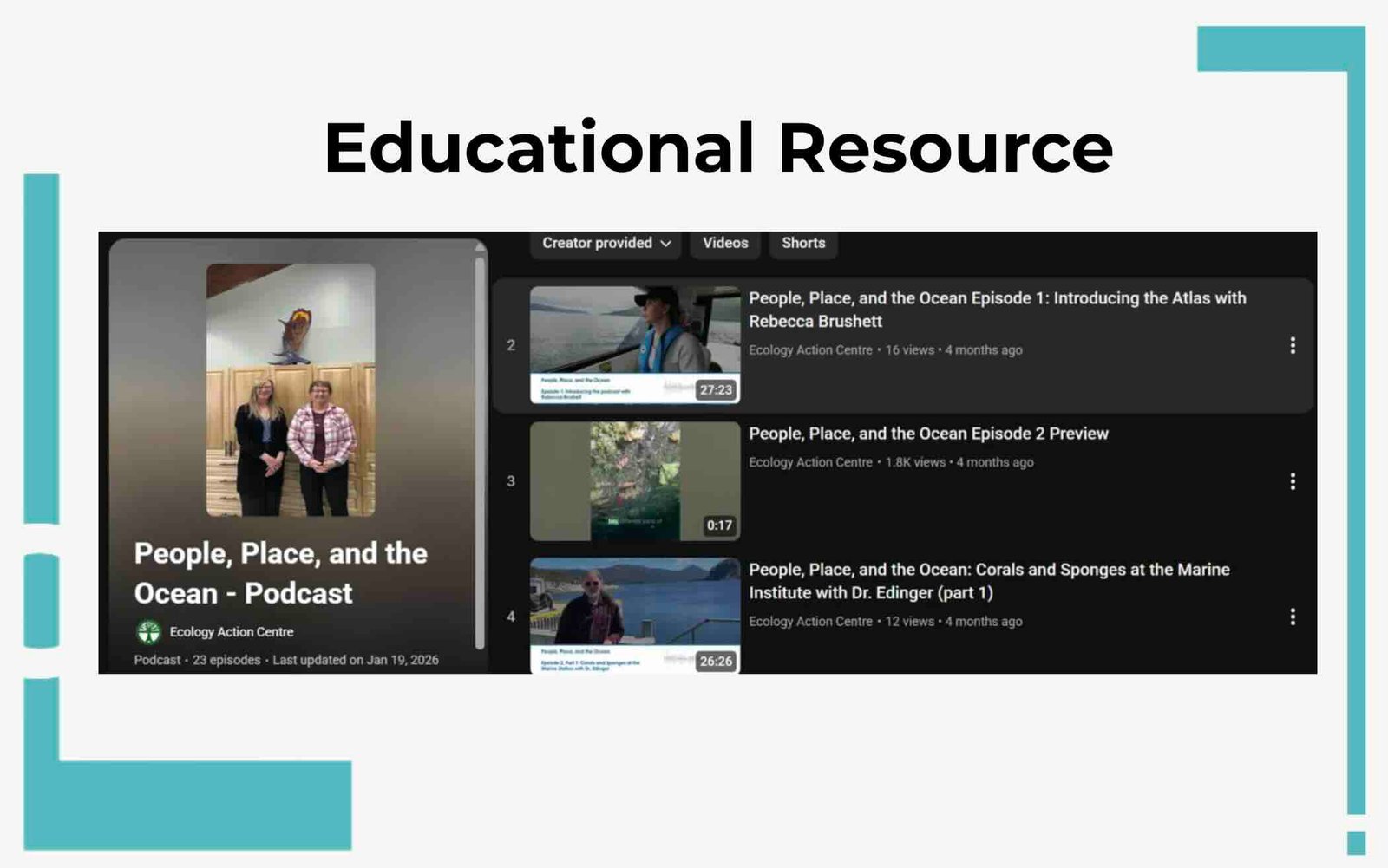Click Ecology Action Centre channel under Corals and Sponges
1388x868 pixels.
[x=811, y=622]
